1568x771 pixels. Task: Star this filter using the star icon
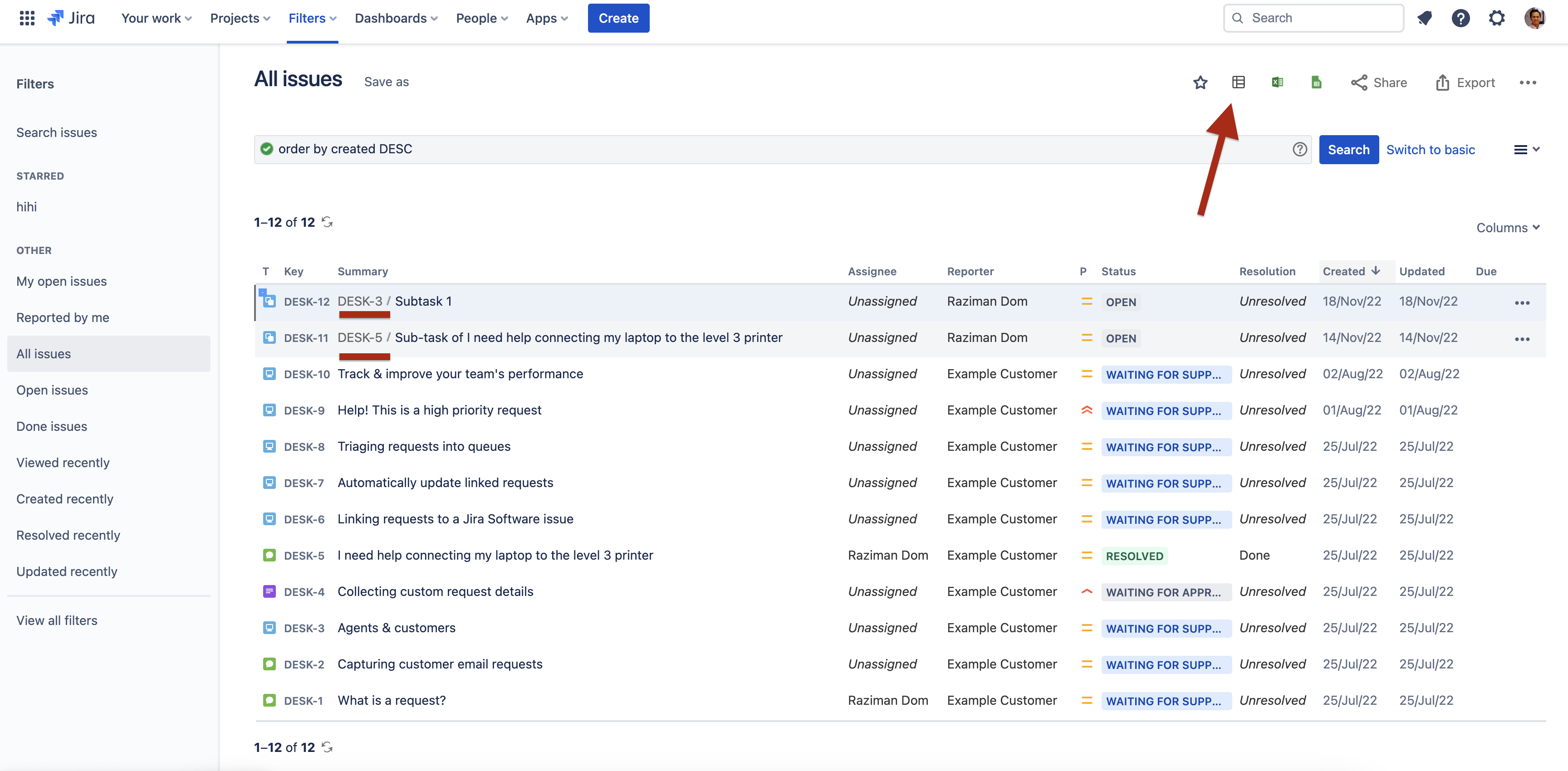click(x=1200, y=82)
